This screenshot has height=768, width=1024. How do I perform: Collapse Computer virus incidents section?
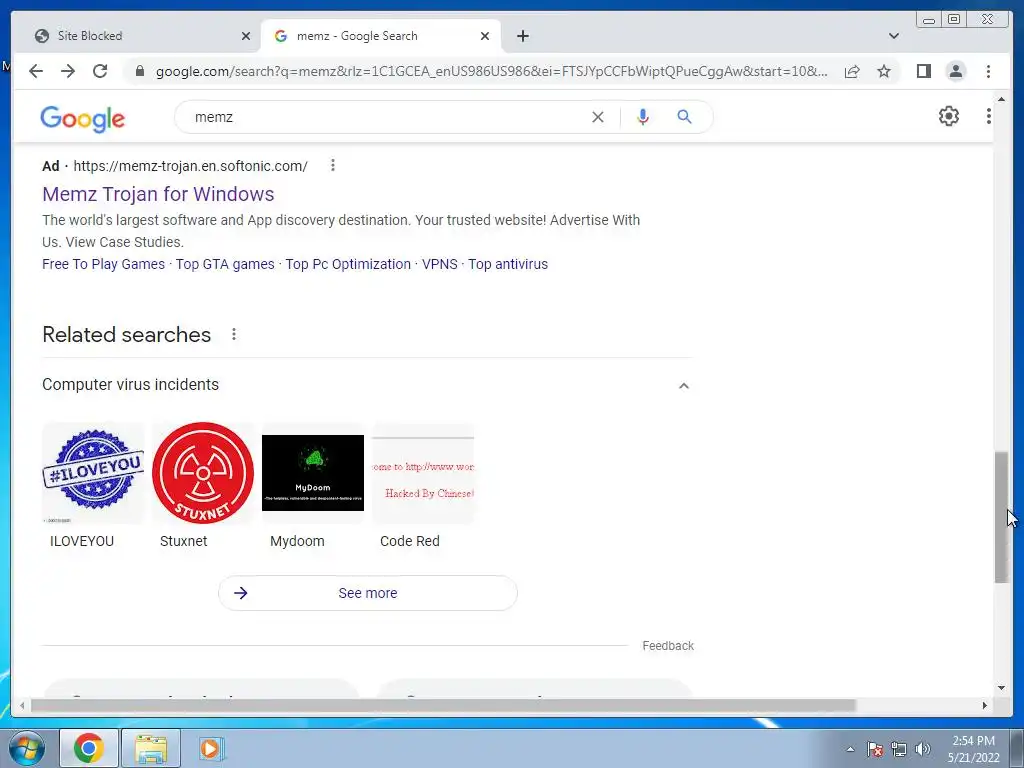click(x=683, y=385)
